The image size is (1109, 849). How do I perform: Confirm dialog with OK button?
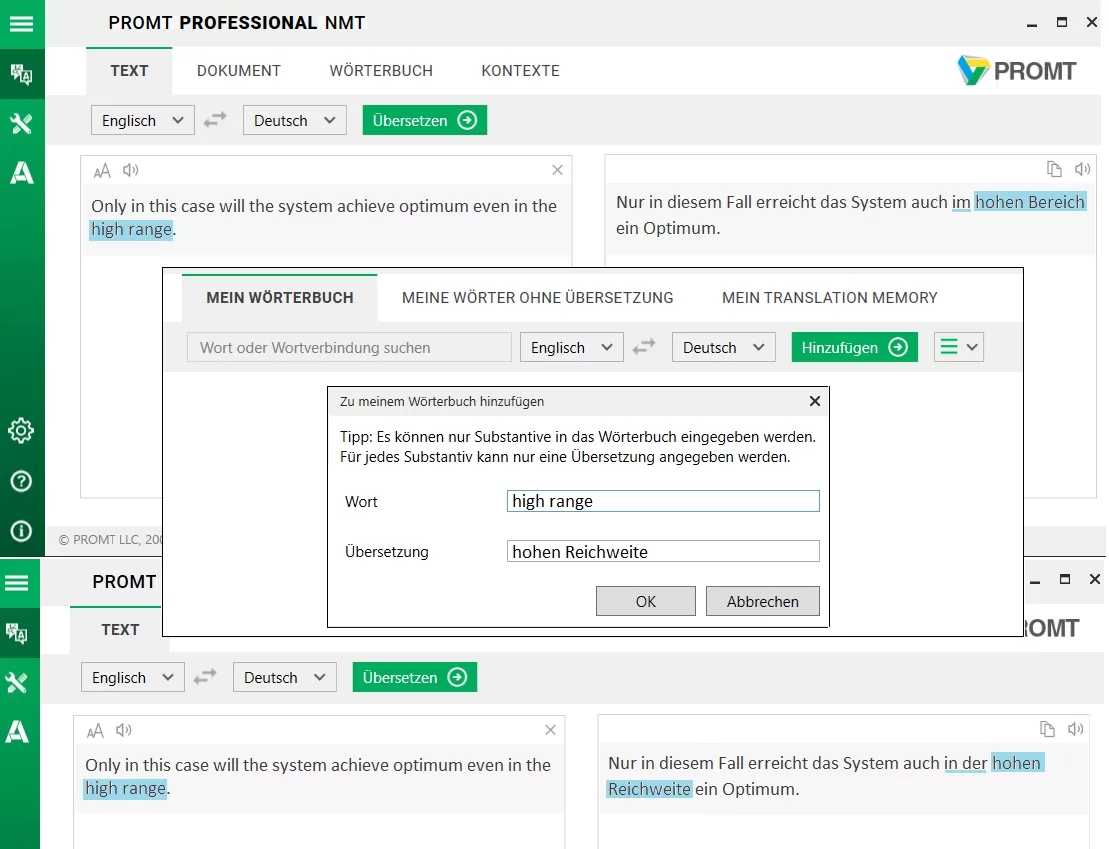(x=646, y=601)
